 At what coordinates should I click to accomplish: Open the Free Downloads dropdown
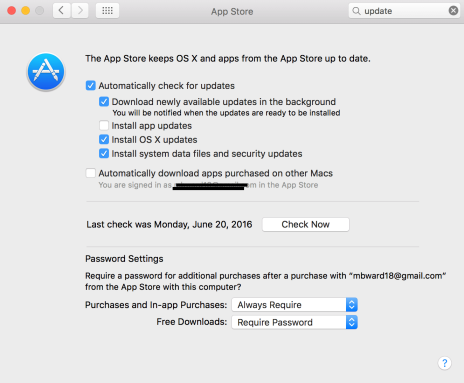pos(295,322)
